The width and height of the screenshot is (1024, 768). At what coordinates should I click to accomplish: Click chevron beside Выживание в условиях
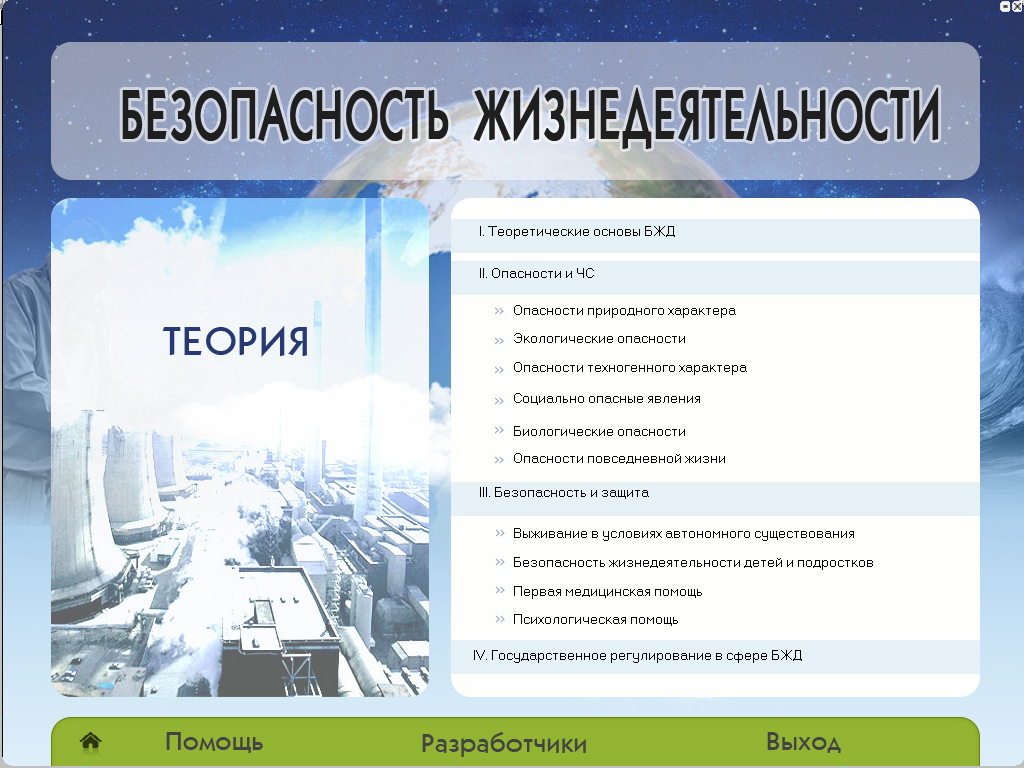[x=500, y=533]
